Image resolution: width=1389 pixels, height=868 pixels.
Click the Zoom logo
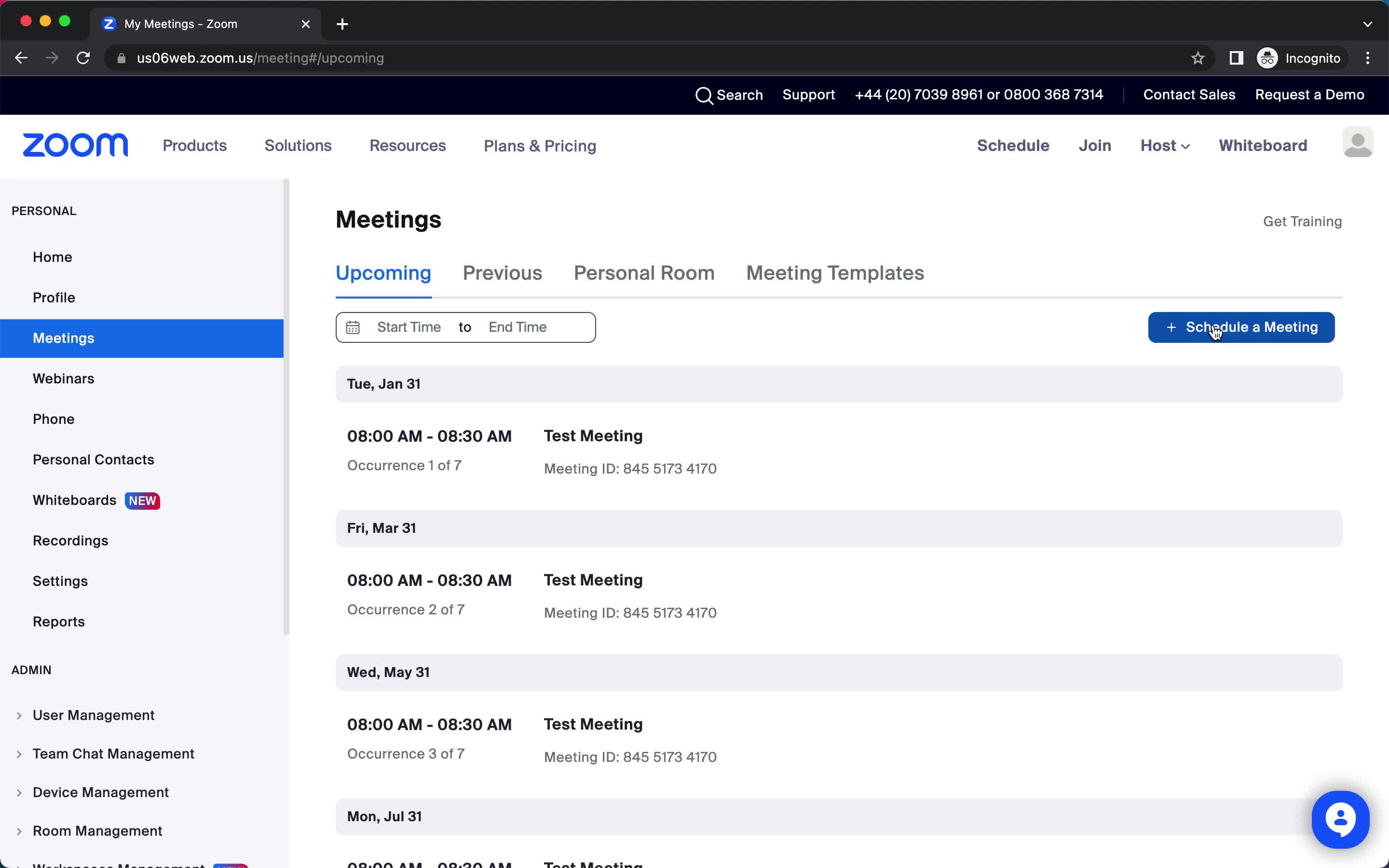click(x=75, y=145)
